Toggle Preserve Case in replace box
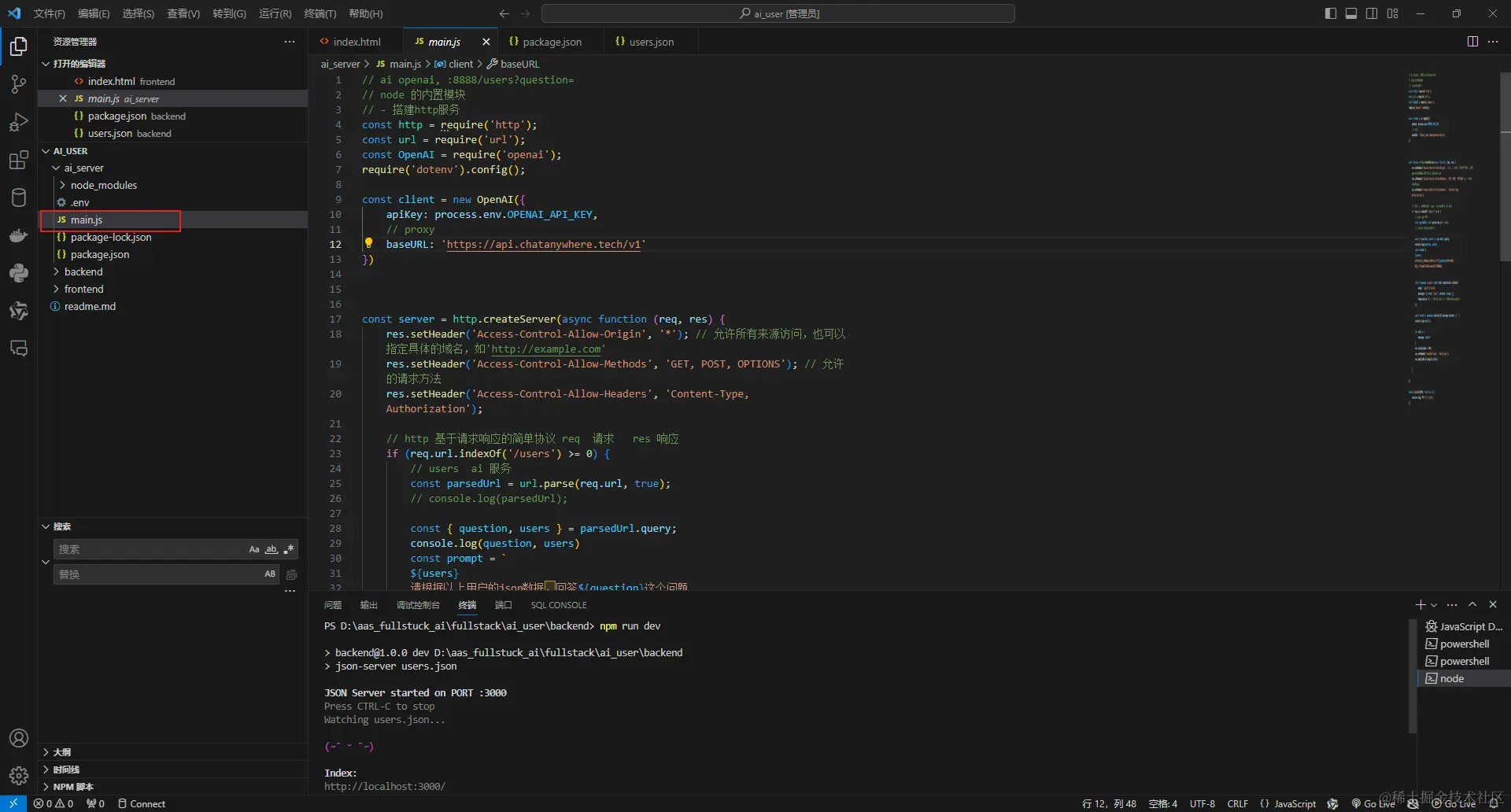 pos(270,574)
